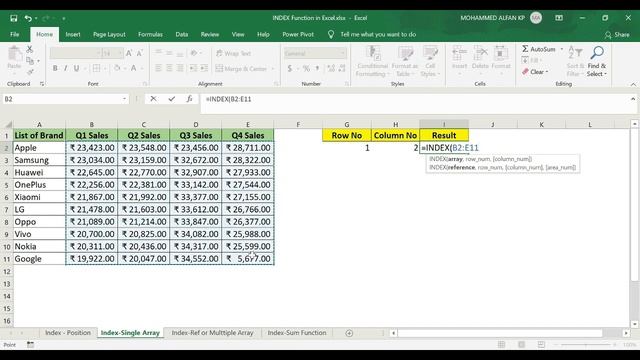Click the Column No header cell
The image size is (640, 360).
(395, 135)
